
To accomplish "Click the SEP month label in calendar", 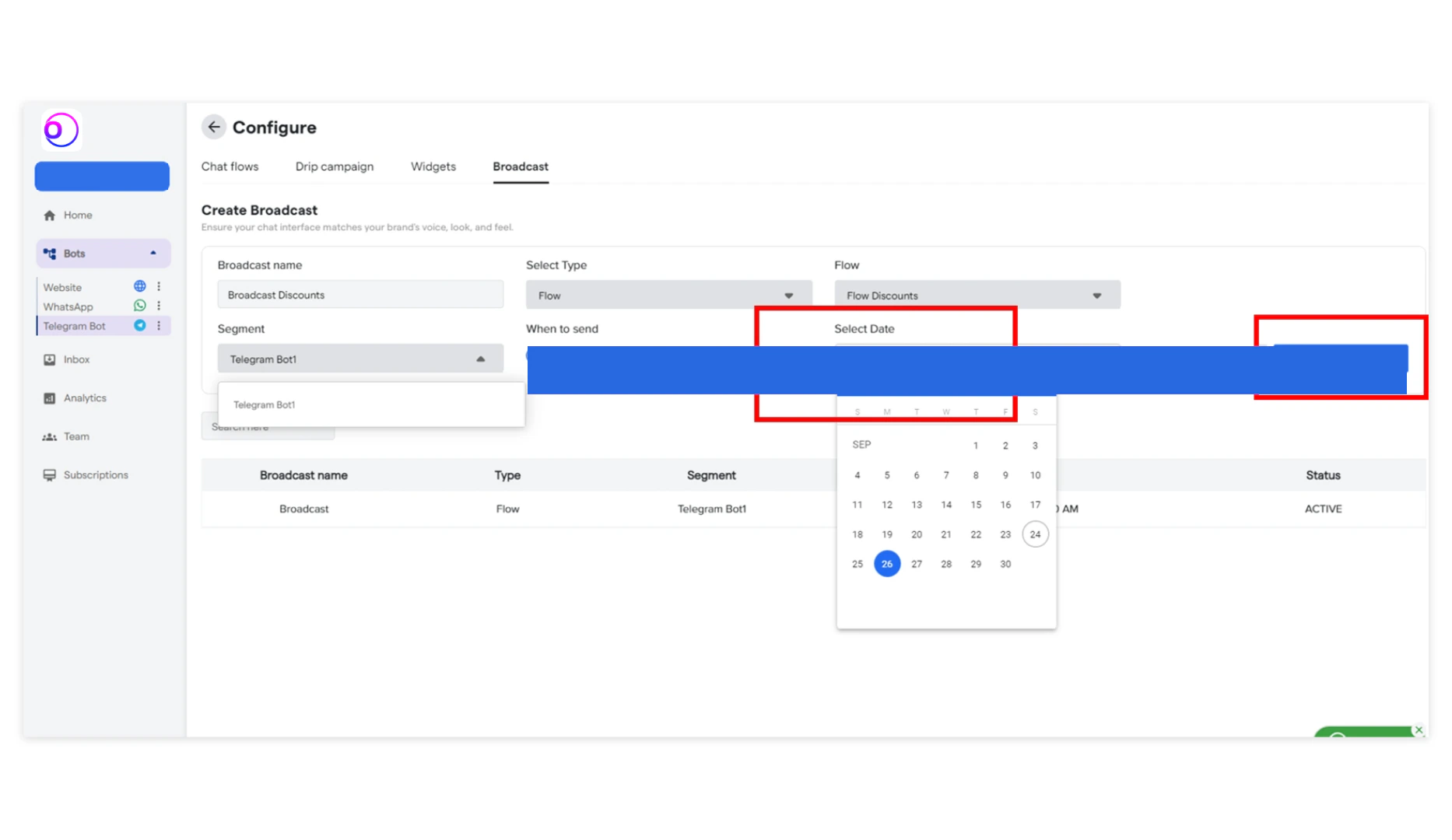I will pyautogui.click(x=861, y=445).
